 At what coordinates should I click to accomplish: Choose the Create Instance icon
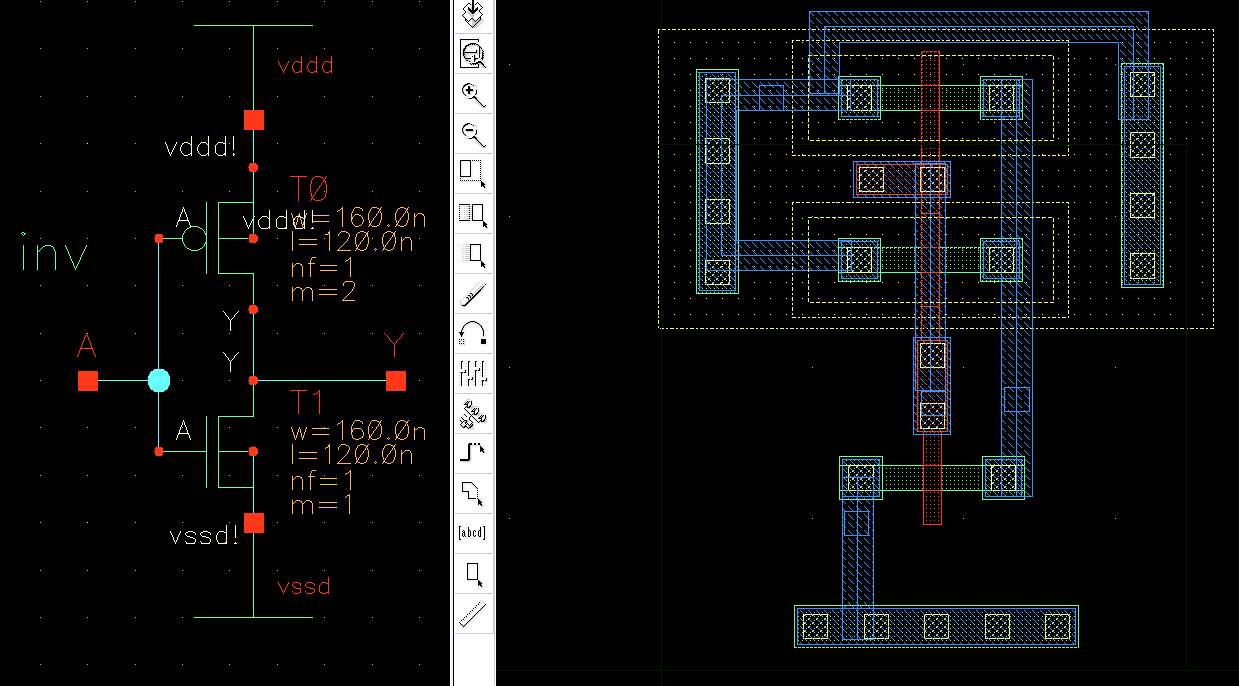click(474, 412)
